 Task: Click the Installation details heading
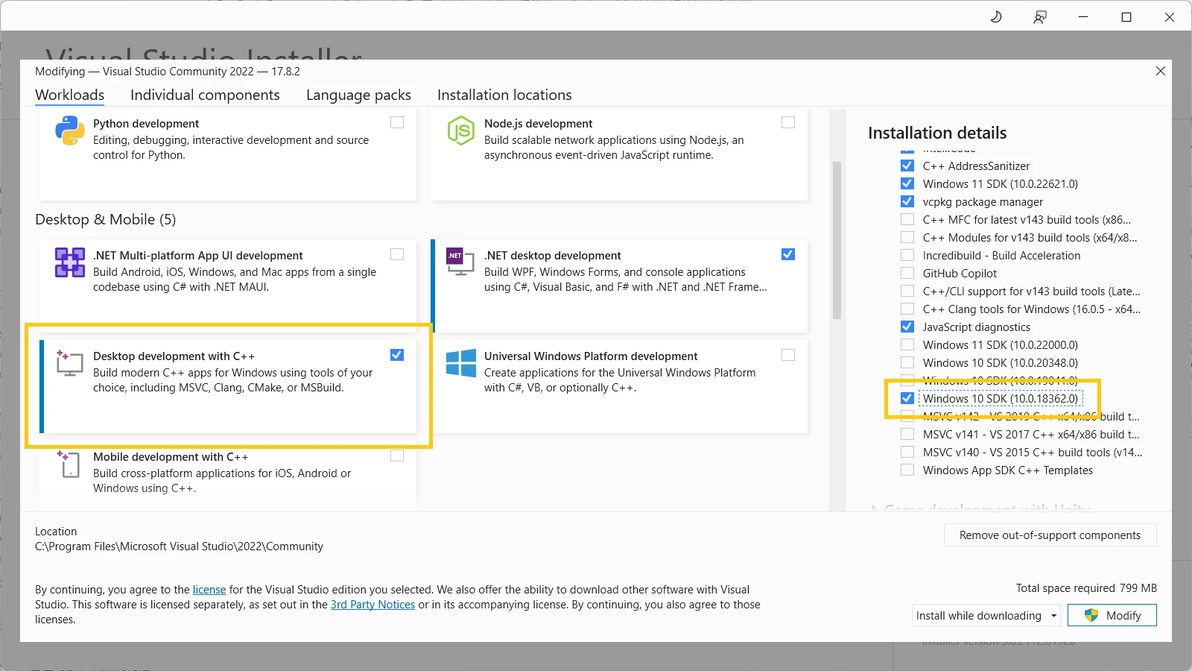point(937,133)
